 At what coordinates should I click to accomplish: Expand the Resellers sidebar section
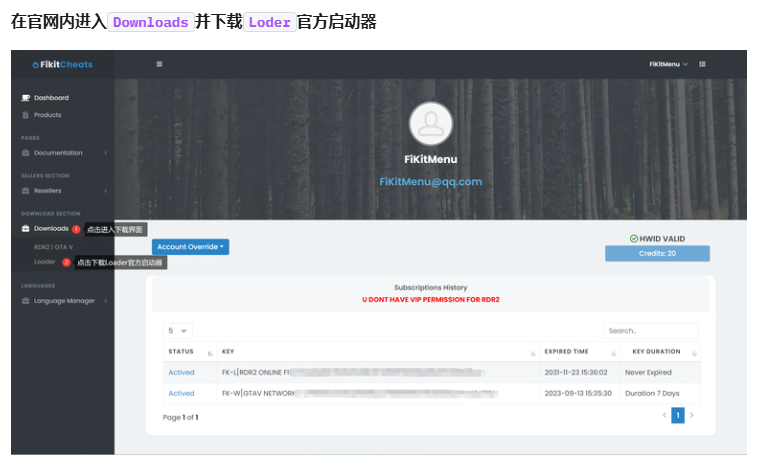pyautogui.click(x=62, y=191)
